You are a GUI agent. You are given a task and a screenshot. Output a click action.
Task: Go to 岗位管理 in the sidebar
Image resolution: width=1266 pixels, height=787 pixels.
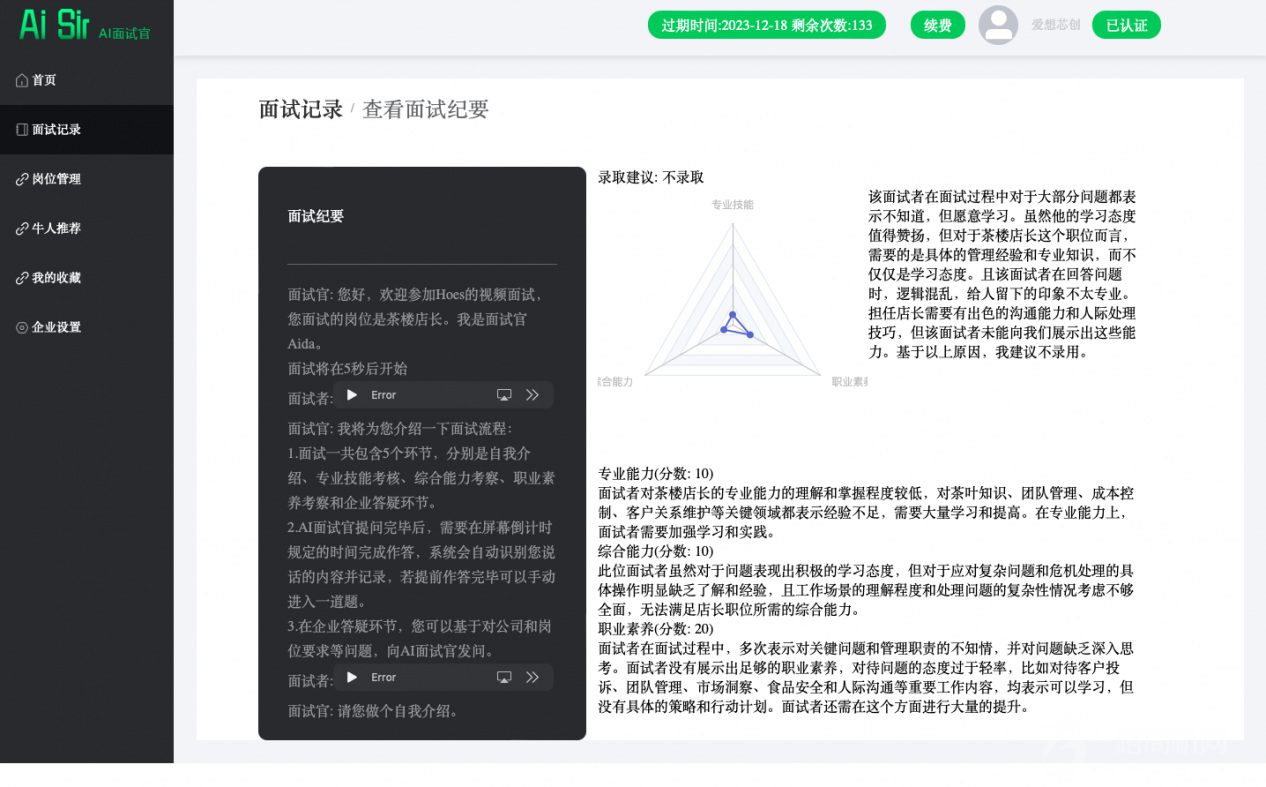pos(55,179)
